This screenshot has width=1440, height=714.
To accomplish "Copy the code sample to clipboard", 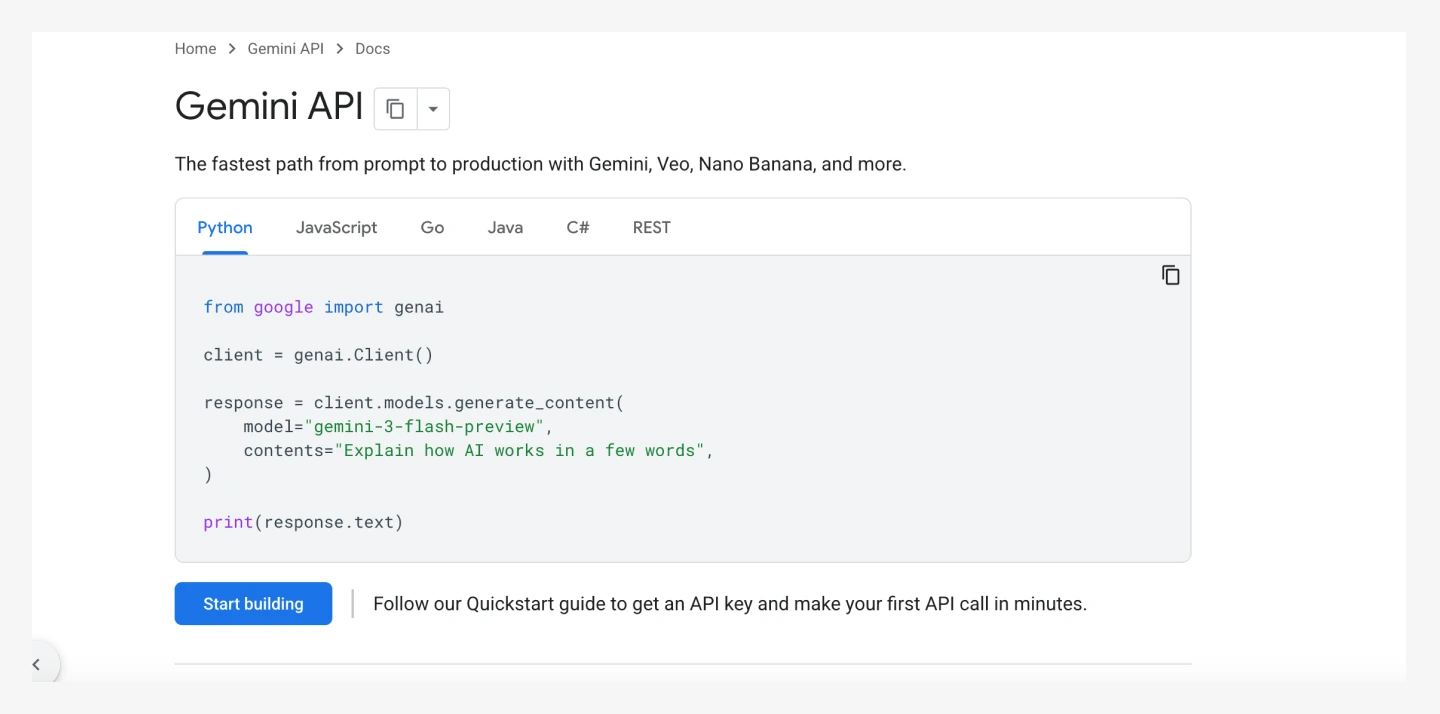I will pyautogui.click(x=1170, y=275).
